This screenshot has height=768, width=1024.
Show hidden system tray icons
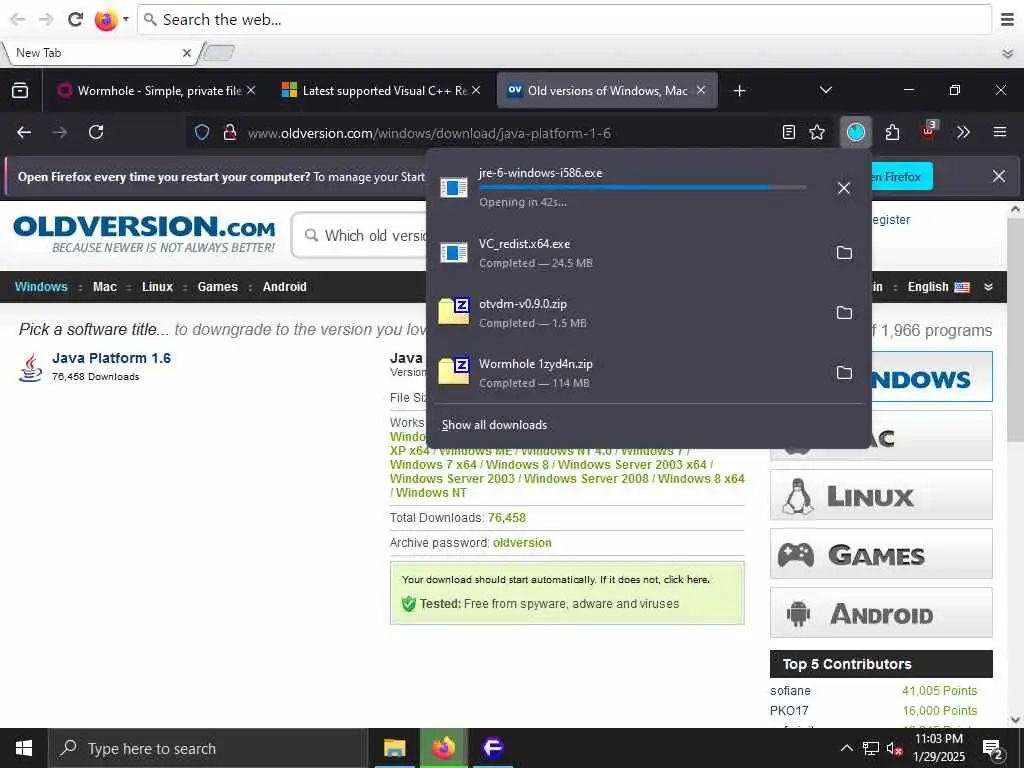pyautogui.click(x=846, y=748)
